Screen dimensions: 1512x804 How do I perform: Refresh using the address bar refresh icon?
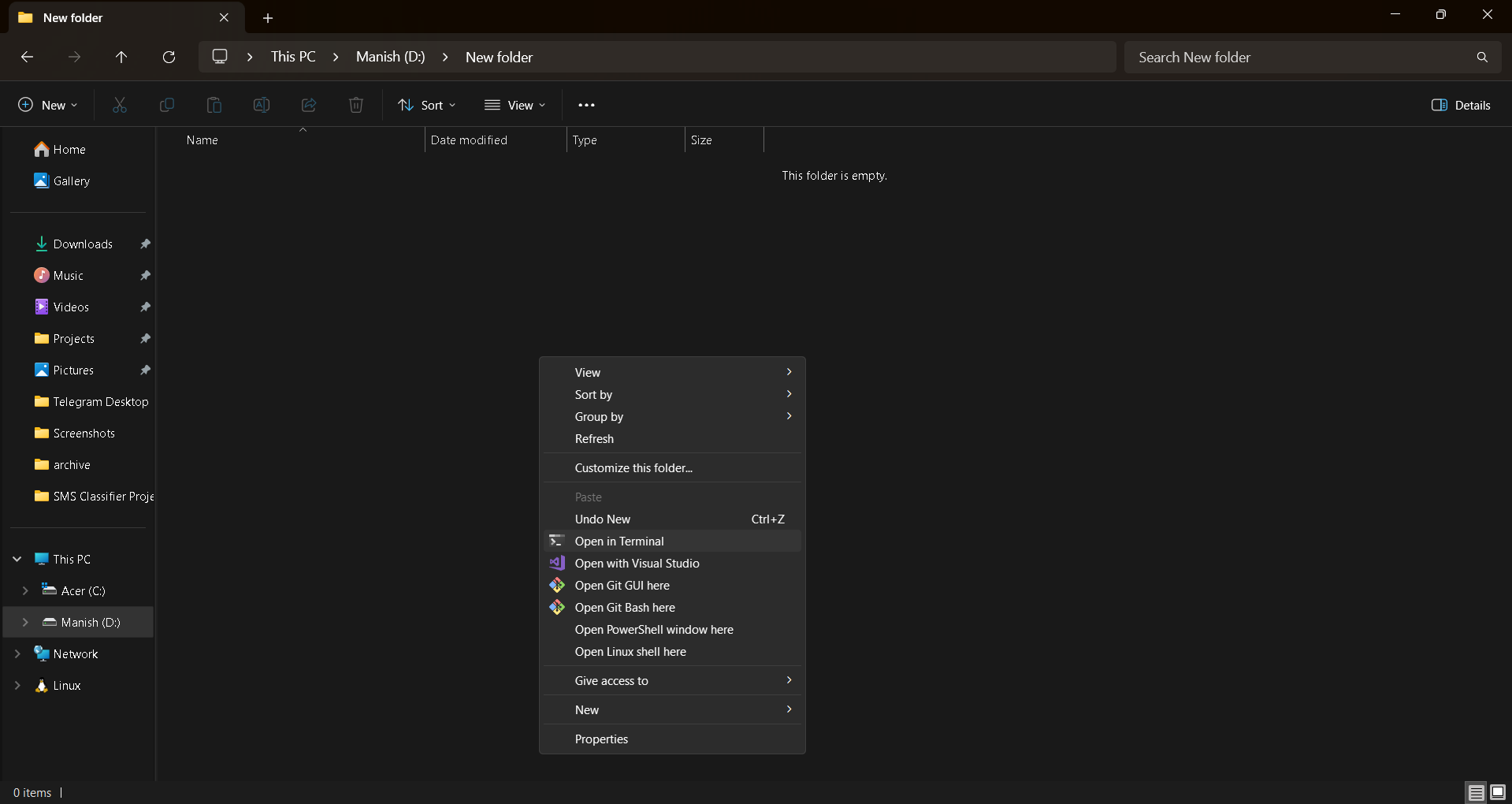click(169, 57)
